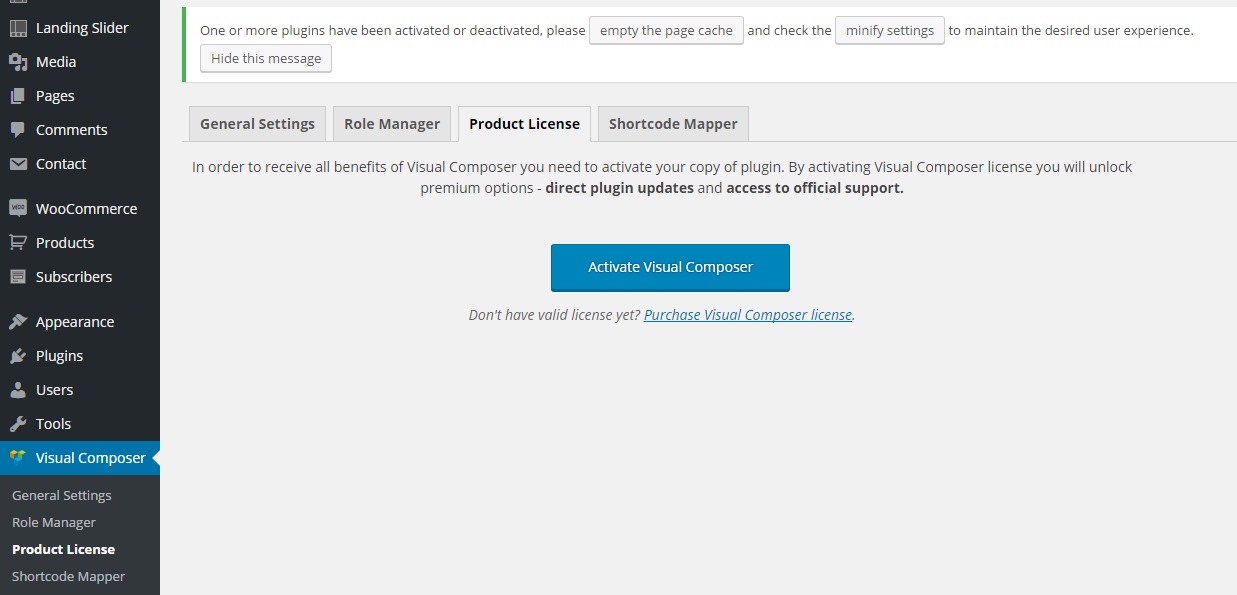Click the minify settings button

click(890, 30)
